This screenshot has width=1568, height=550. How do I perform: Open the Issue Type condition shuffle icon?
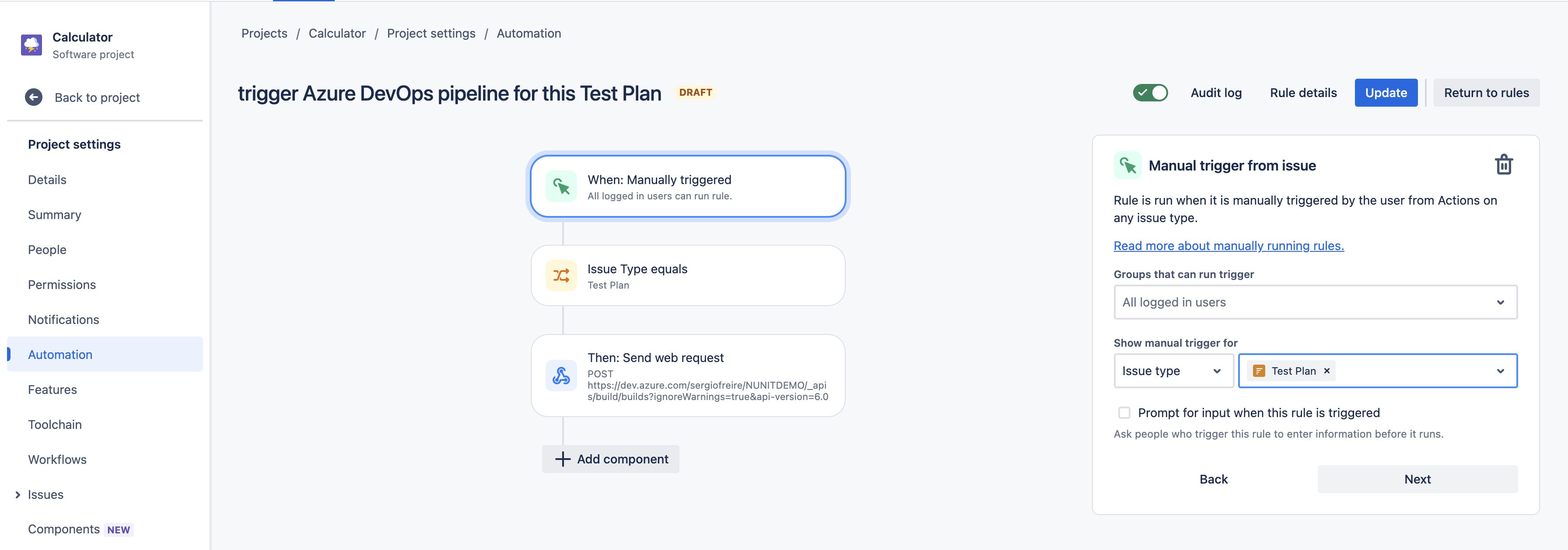tap(560, 275)
